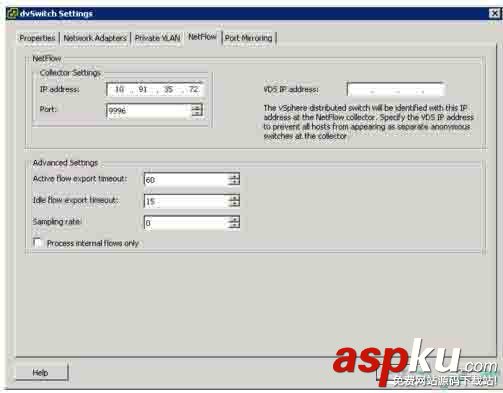Click the NetFlow tab
This screenshot has height=393, width=503.
[202, 37]
